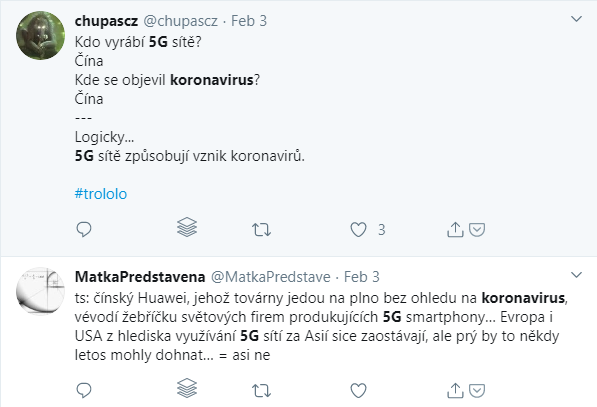Open the chupascz tweet options chevron

point(576,19)
